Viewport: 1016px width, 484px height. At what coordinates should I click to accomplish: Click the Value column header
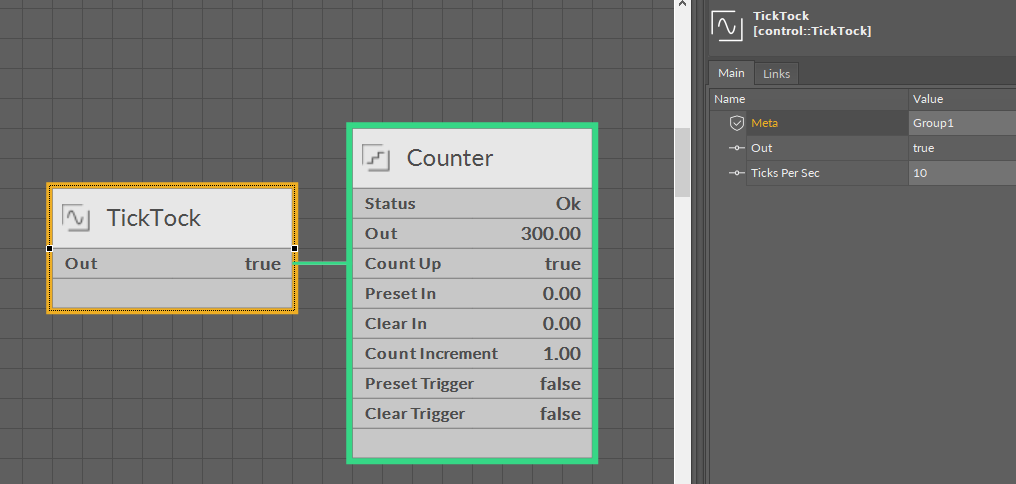961,99
